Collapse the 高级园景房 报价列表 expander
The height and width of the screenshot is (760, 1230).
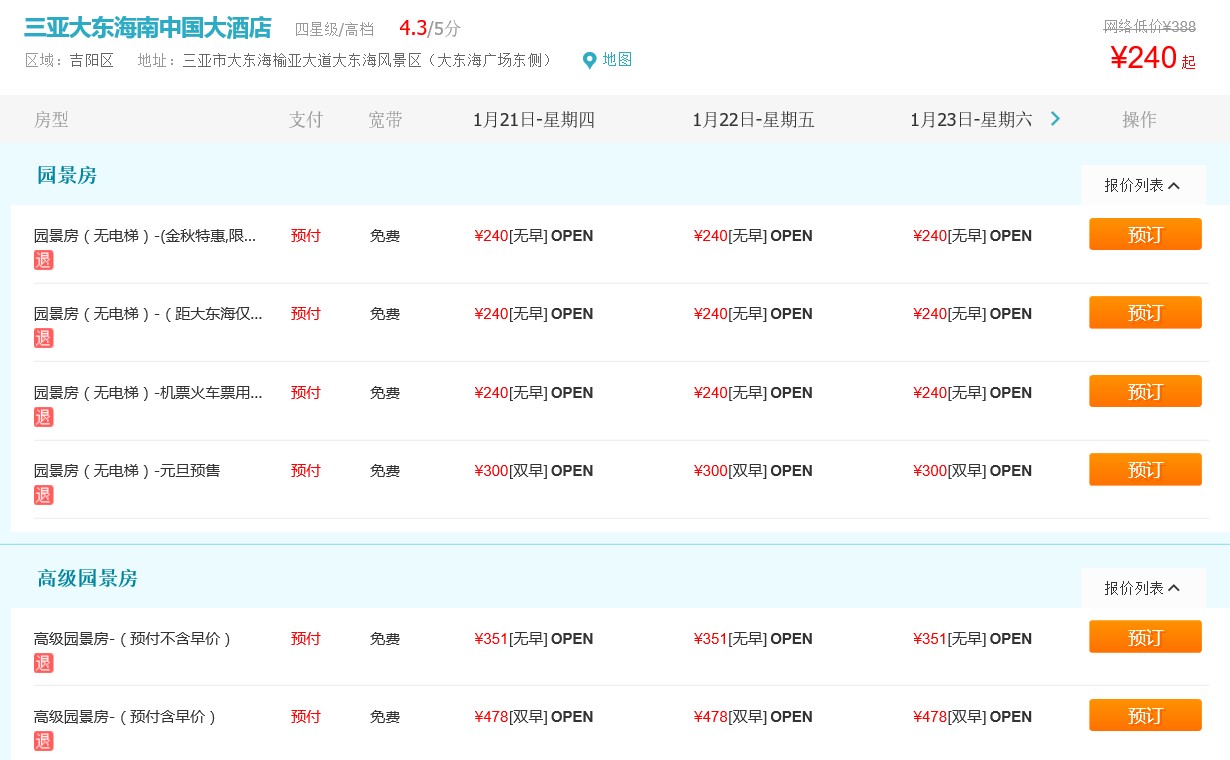point(1142,588)
